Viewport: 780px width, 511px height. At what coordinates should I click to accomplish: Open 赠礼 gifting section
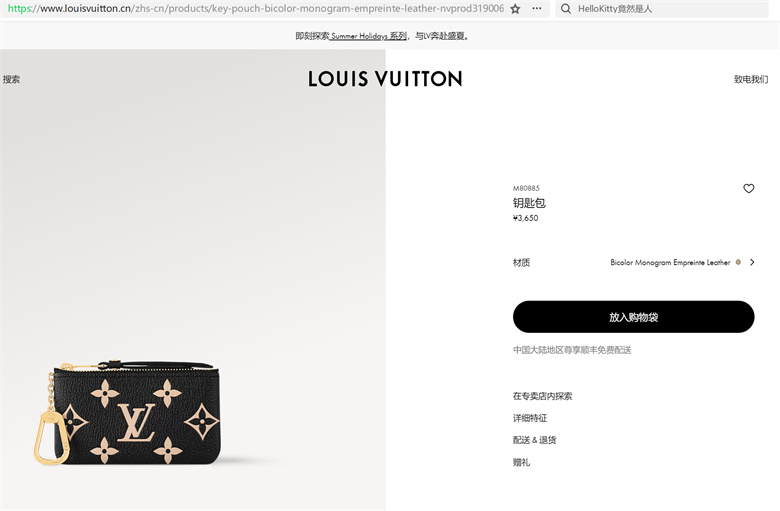click(521, 462)
